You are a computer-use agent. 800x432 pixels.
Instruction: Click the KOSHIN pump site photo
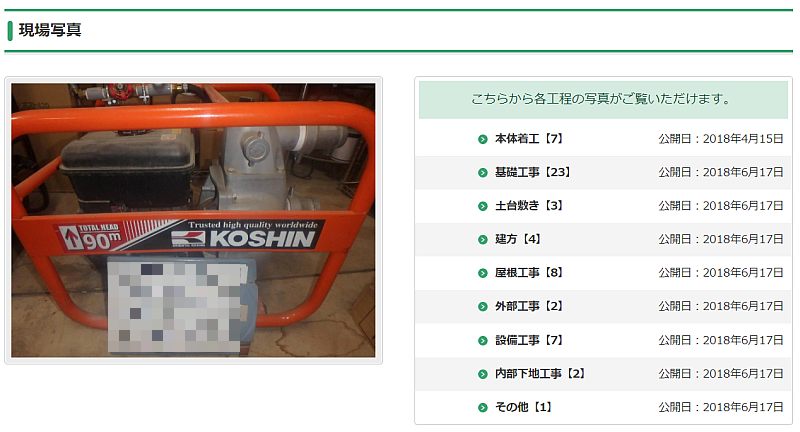coord(193,220)
